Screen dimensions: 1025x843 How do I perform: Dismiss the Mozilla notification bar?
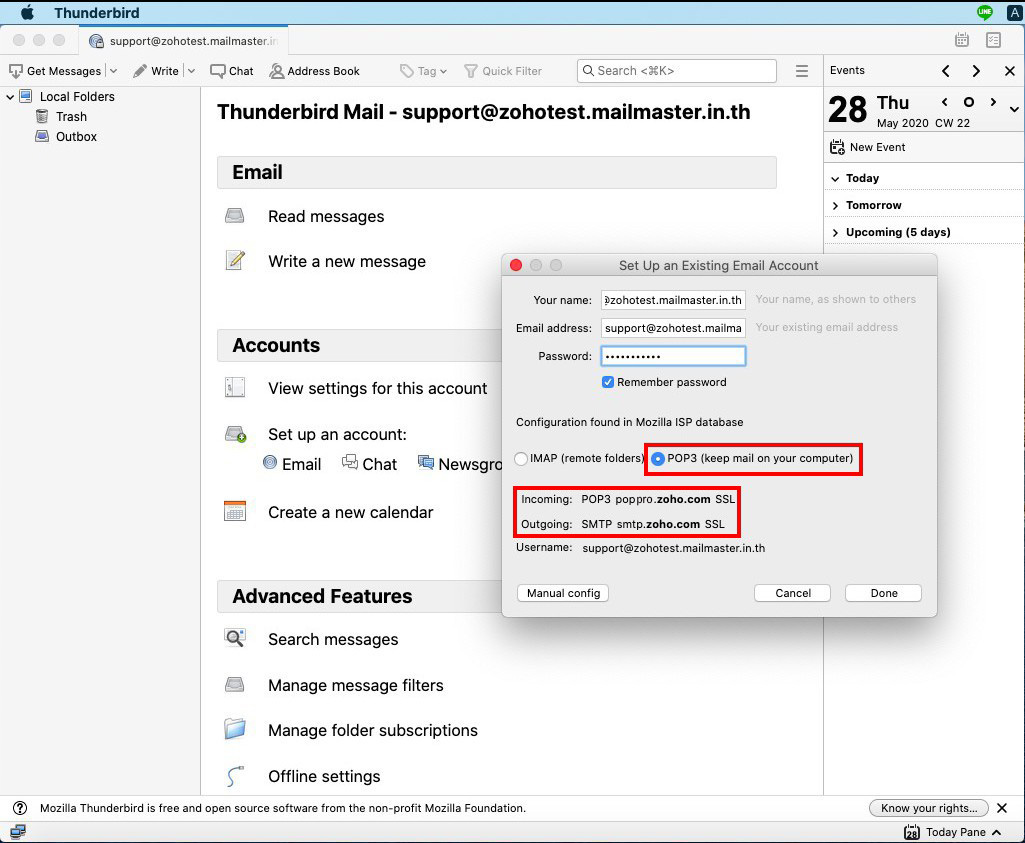(x=1001, y=808)
